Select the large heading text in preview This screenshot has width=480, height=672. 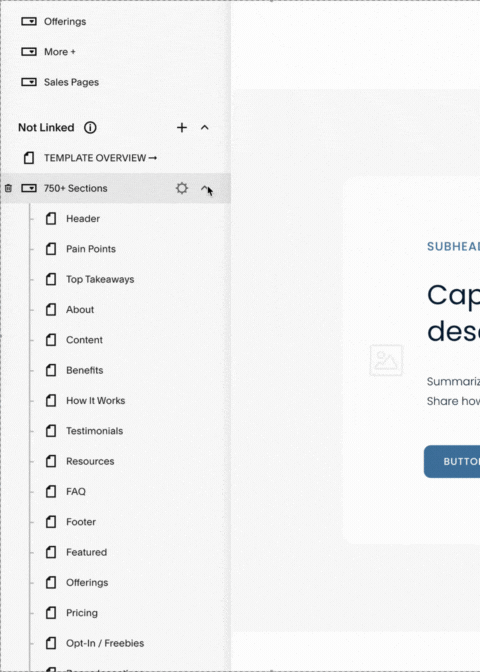click(x=453, y=313)
